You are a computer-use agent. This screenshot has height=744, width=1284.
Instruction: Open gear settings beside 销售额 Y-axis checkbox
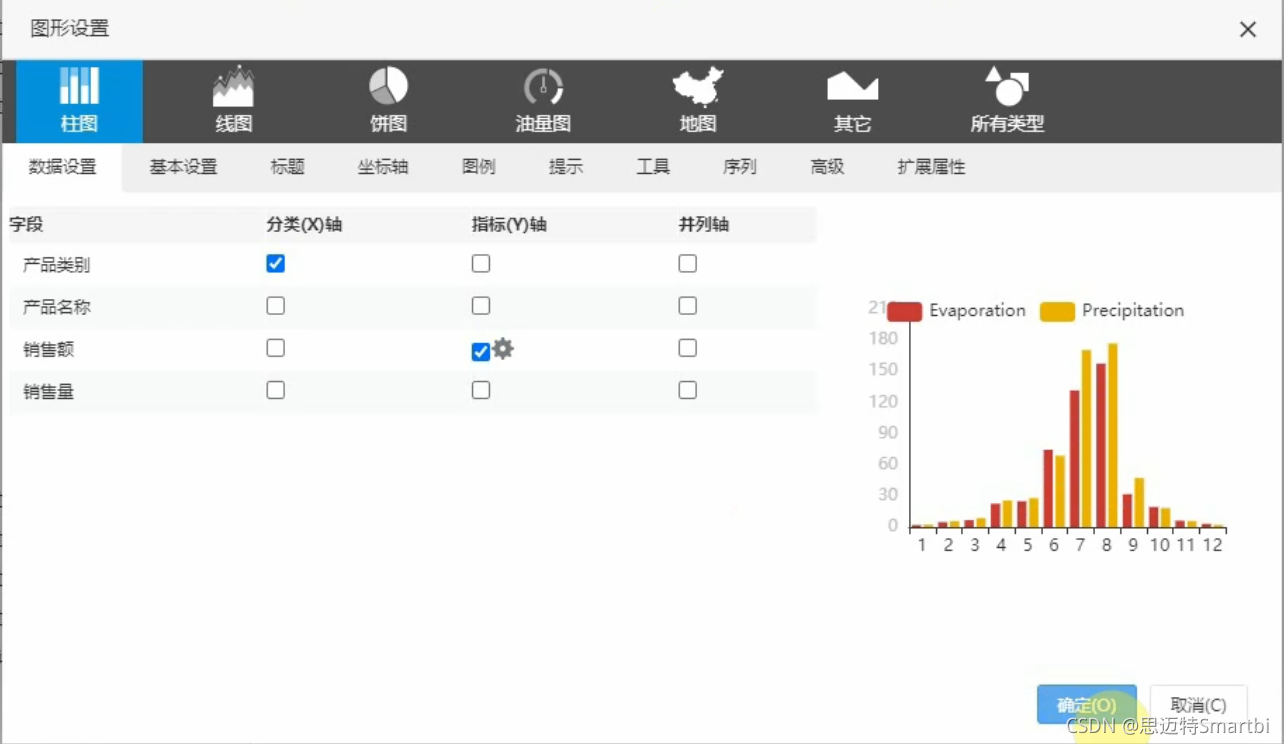[x=501, y=348]
